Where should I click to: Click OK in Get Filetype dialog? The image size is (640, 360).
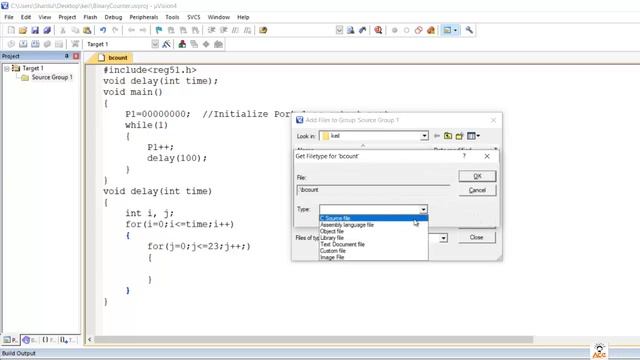tap(477, 176)
